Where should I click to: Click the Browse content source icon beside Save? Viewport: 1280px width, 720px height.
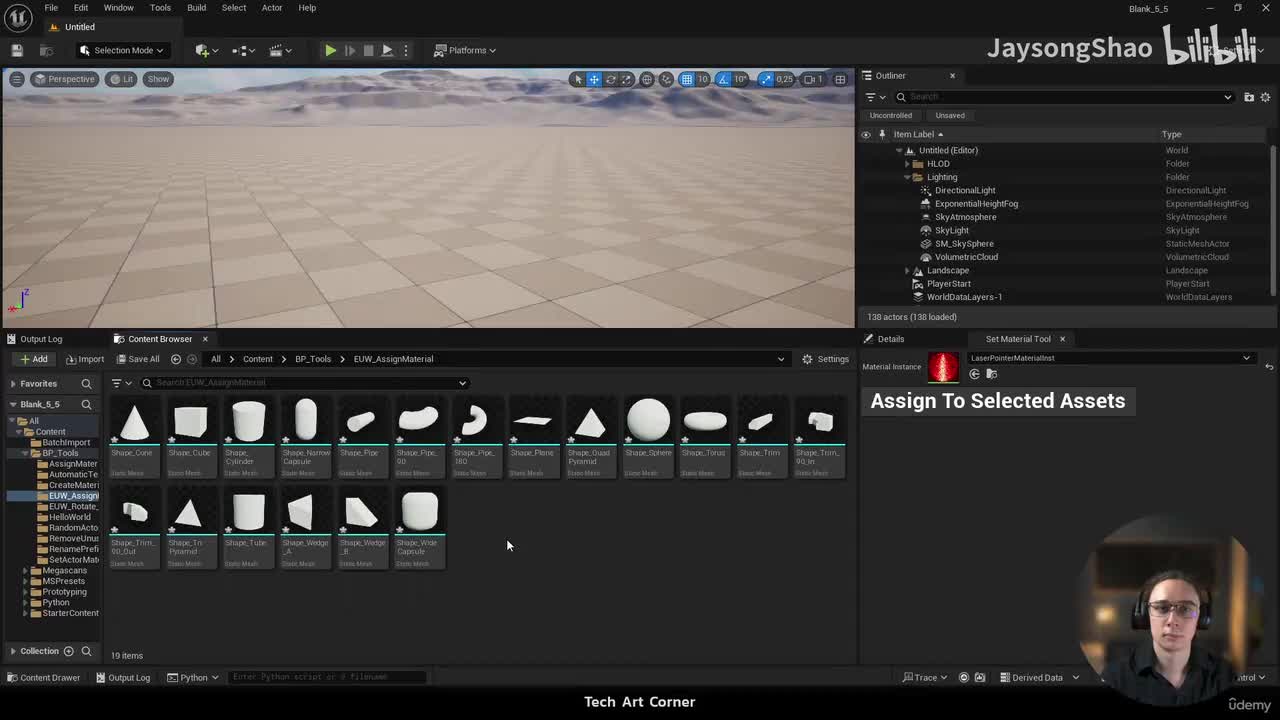point(47,50)
